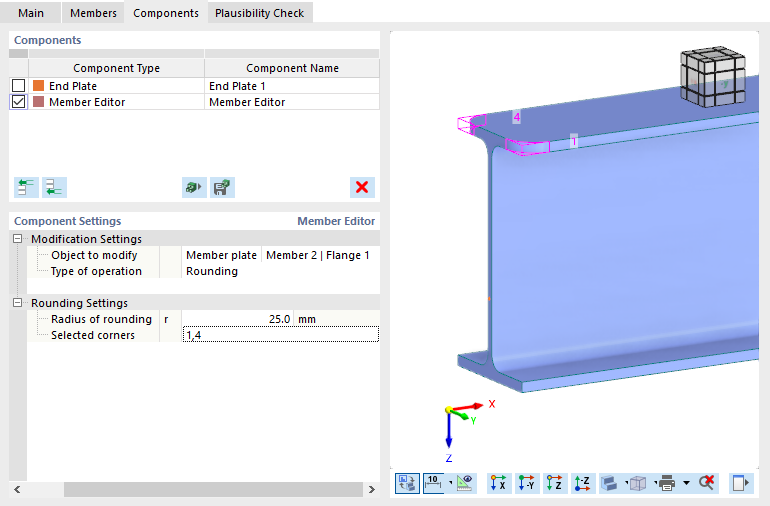770x506 pixels.
Task: Toggle dimensions display icon labeled 10
Action: 433,483
